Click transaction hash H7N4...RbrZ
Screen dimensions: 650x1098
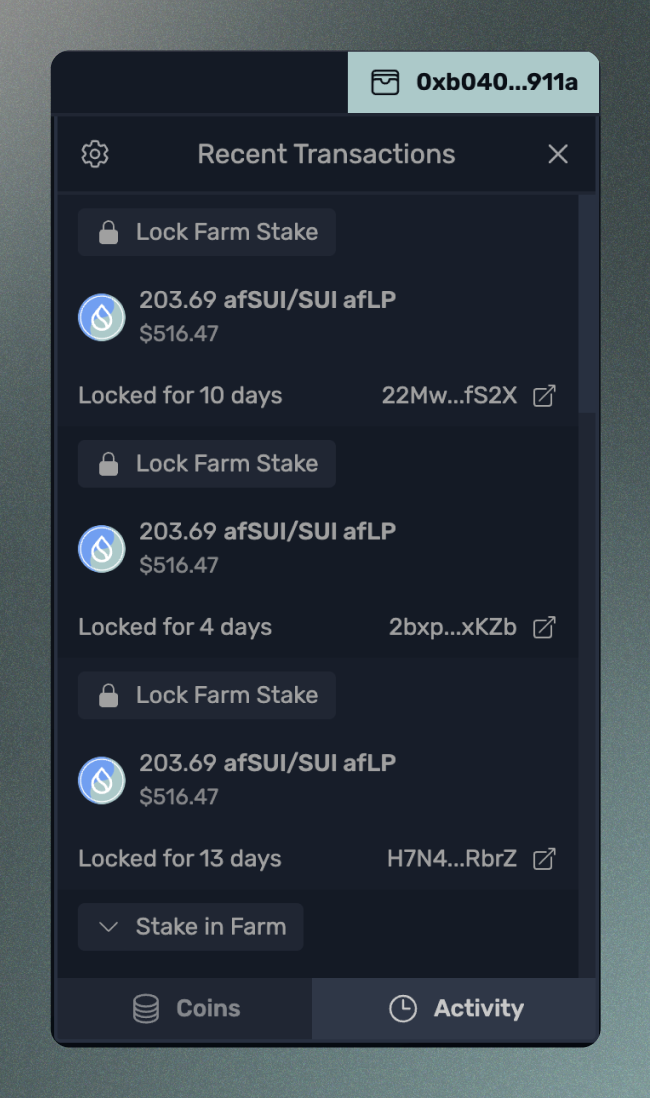(x=451, y=858)
